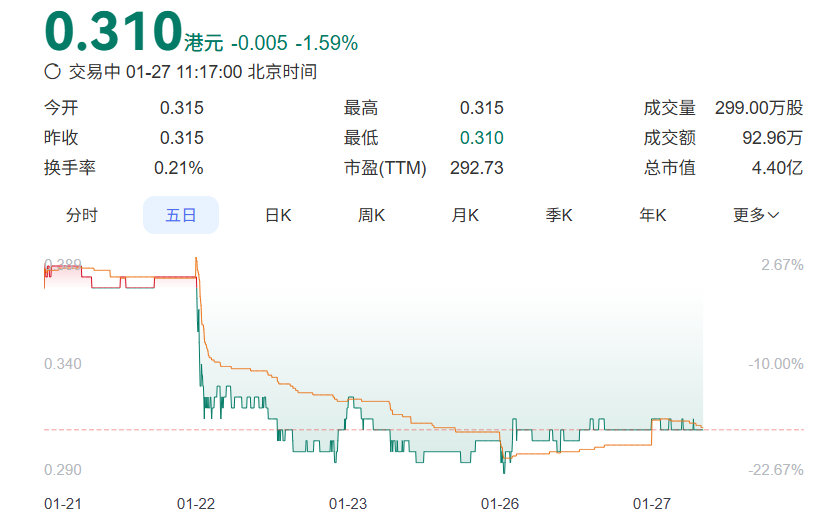Click the trading time 01-27 11:17:00 text

click(184, 72)
